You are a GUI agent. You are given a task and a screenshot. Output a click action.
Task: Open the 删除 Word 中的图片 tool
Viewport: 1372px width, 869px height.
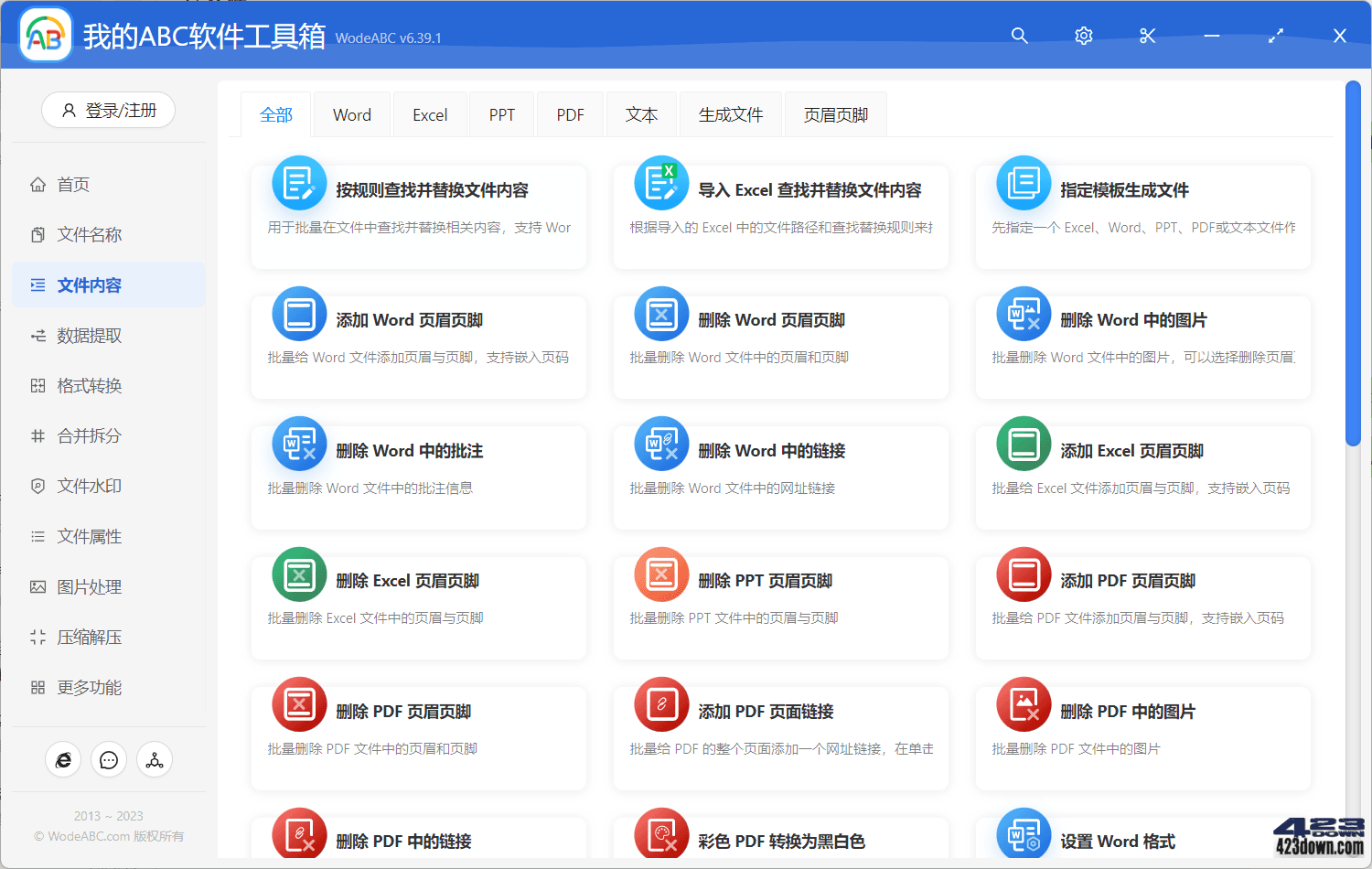tap(1142, 348)
